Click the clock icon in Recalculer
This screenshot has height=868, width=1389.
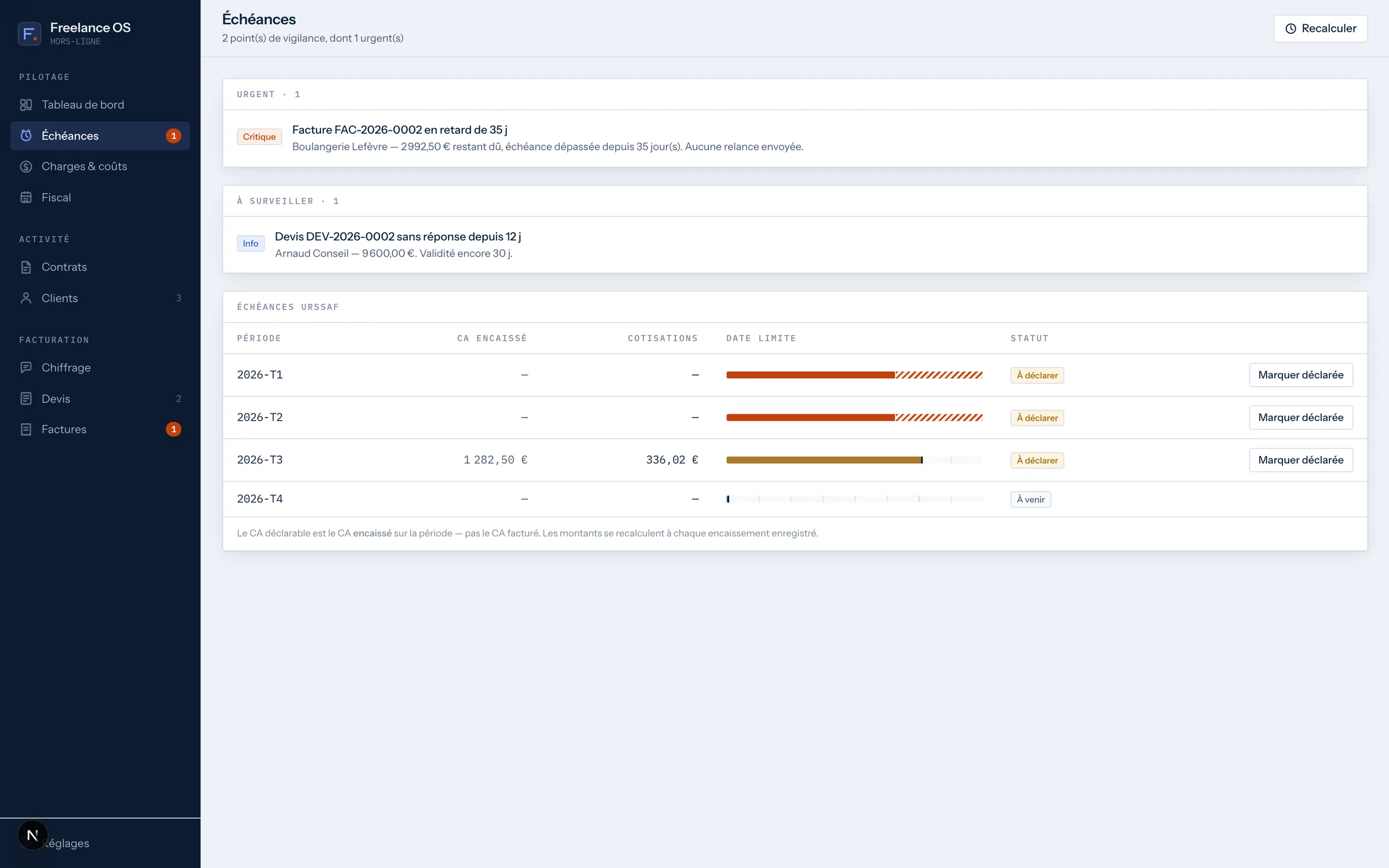pos(1291,28)
